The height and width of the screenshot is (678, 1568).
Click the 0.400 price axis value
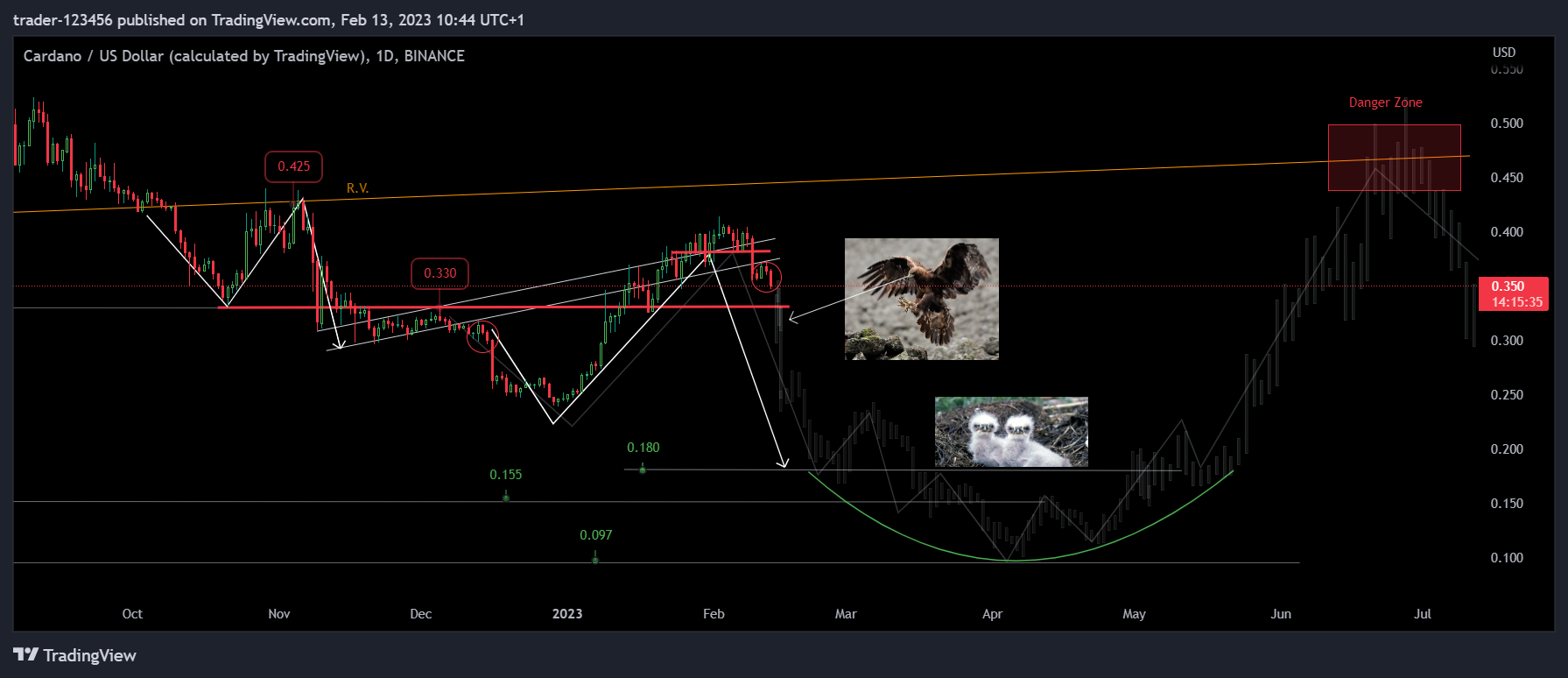[x=1507, y=232]
